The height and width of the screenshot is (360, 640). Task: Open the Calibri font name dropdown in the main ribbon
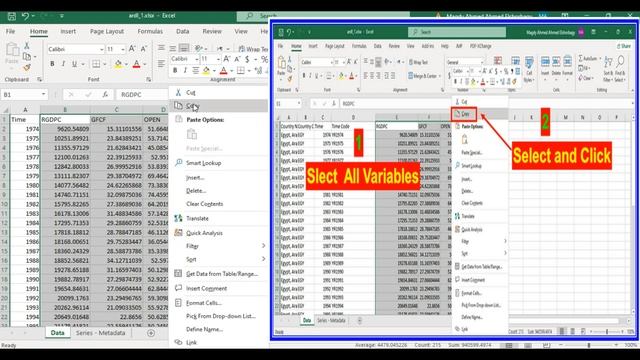[x=102, y=49]
